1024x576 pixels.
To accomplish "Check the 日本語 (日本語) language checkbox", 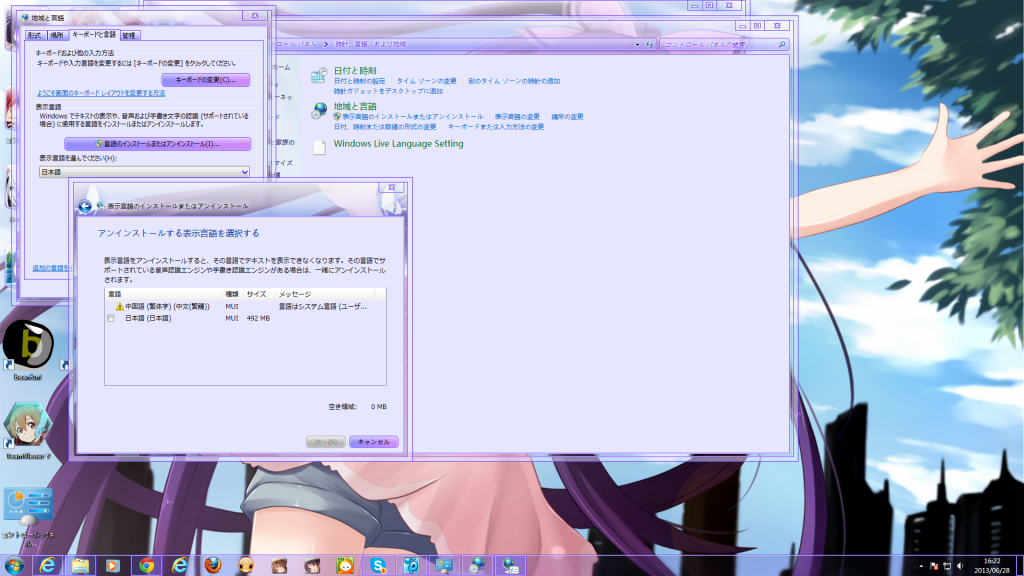I will coord(111,318).
